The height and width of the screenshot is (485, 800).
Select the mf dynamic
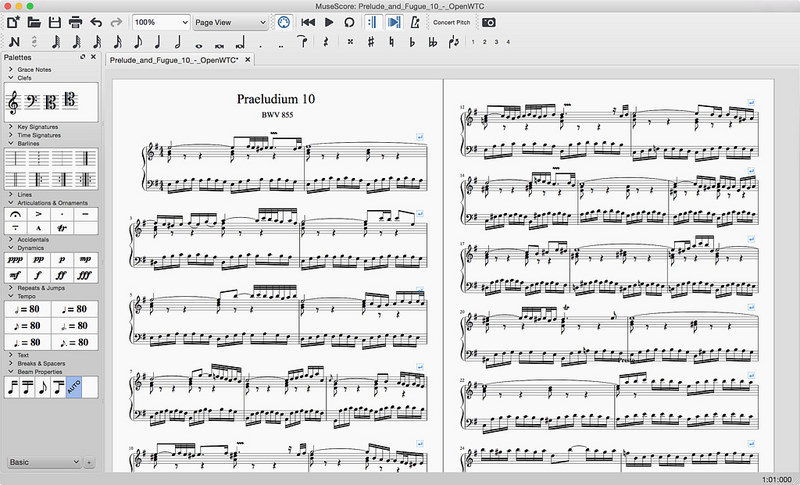point(16,275)
